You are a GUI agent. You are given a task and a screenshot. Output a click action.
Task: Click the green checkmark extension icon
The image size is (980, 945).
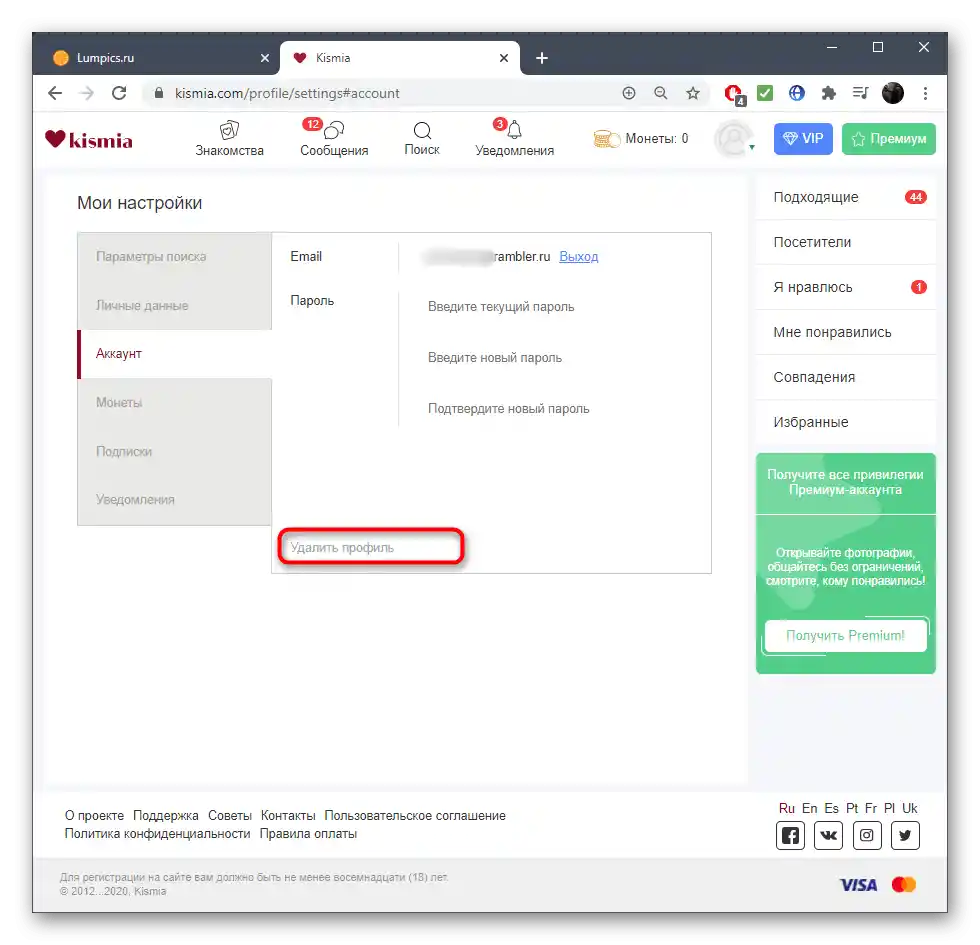tap(764, 93)
